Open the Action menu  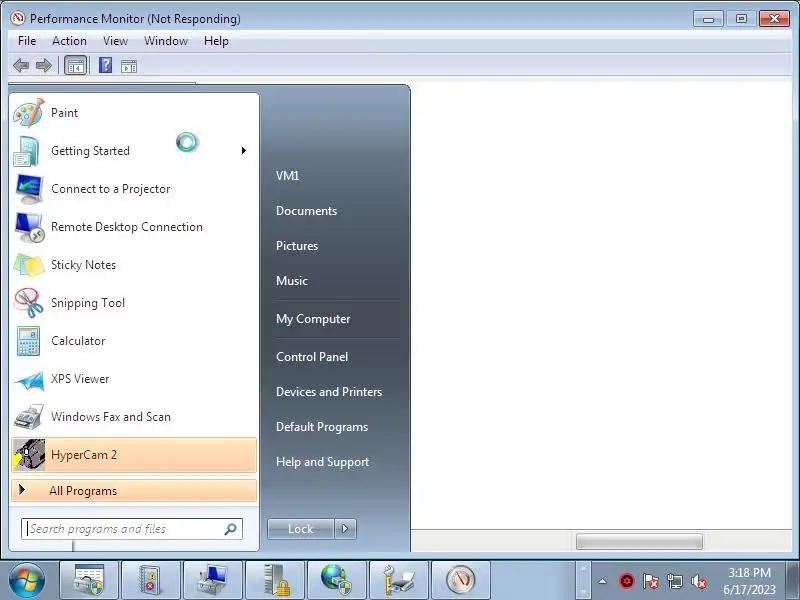click(69, 41)
